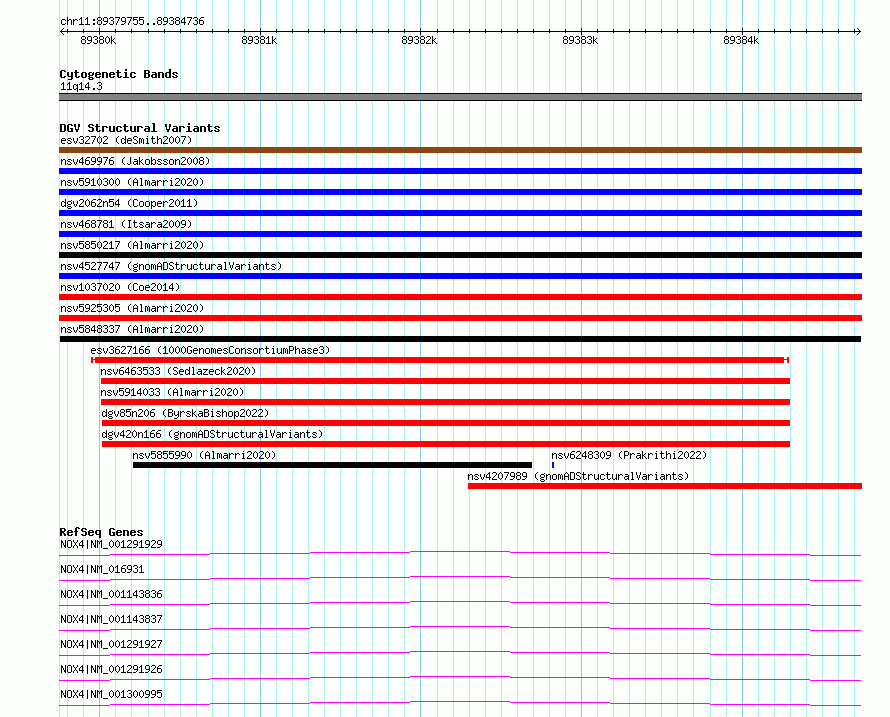Click nsv4527747 (gnomADStructuralVariants) label
This screenshot has width=890, height=717.
(x=171, y=266)
